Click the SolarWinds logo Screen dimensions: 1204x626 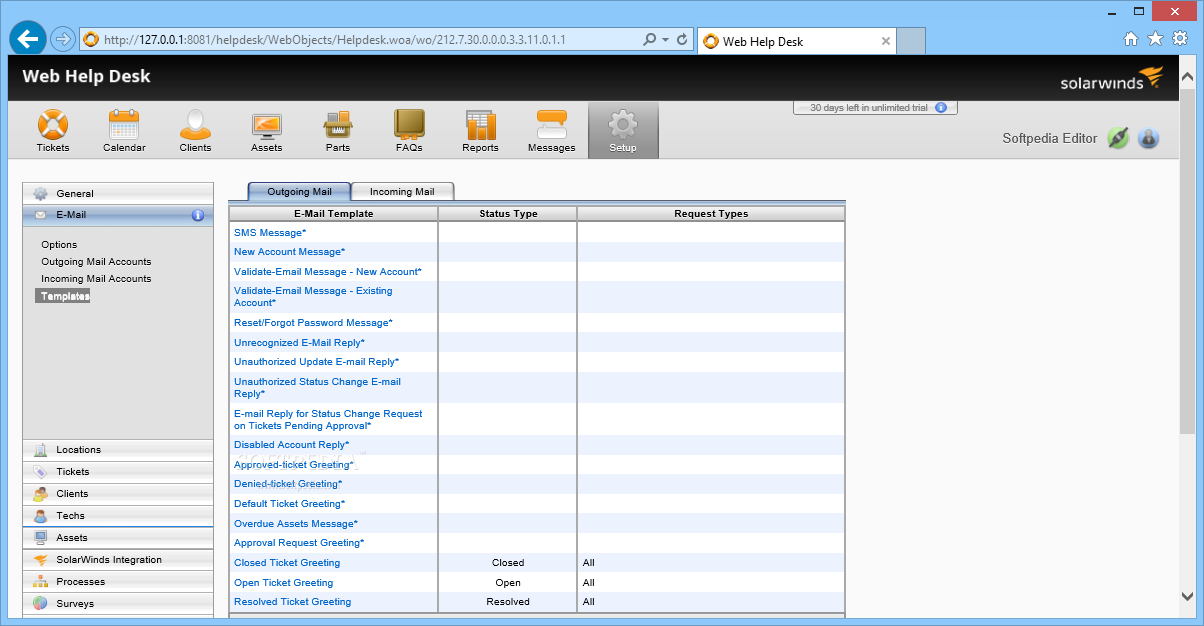[1112, 79]
